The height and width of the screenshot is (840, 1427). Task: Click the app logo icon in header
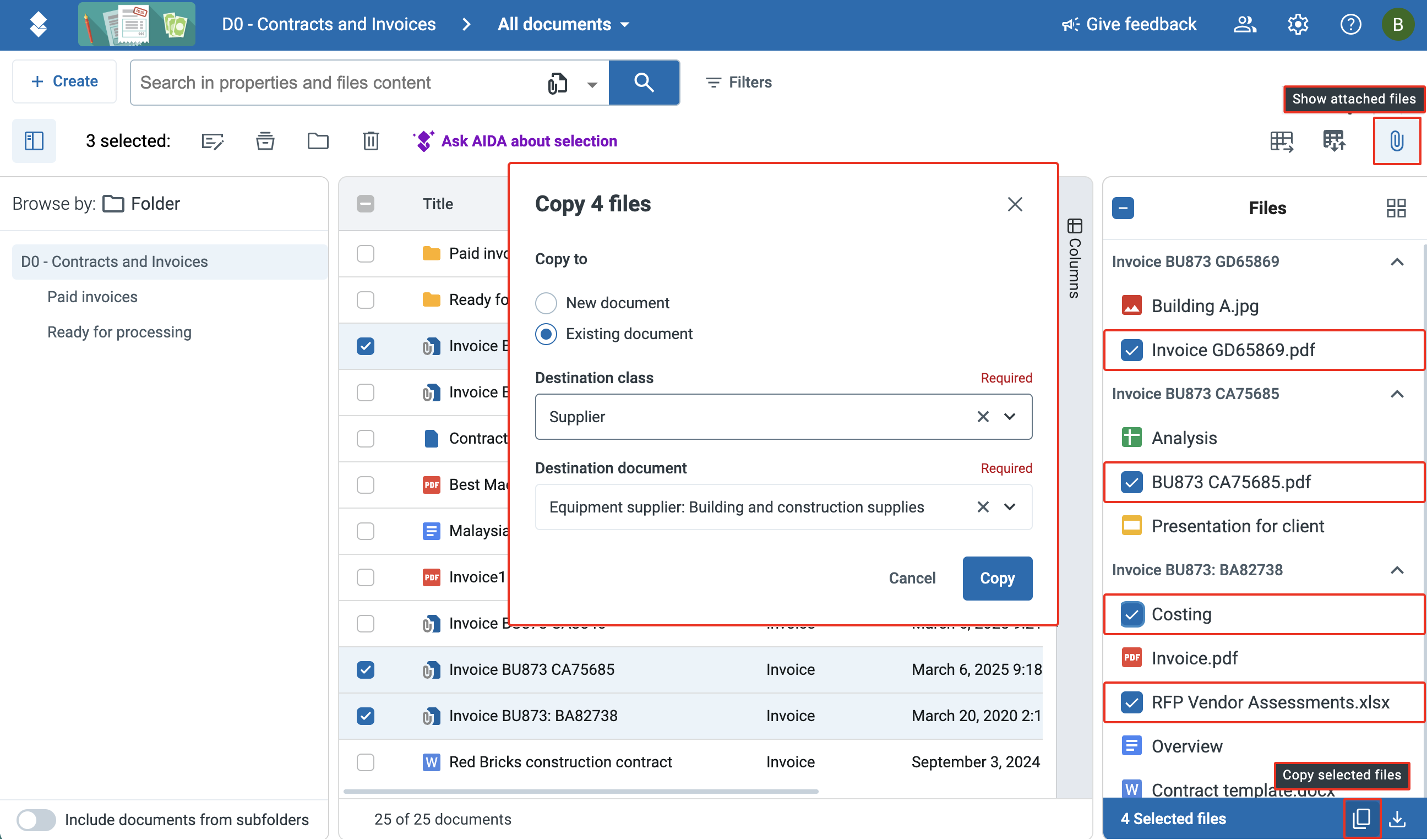point(38,24)
